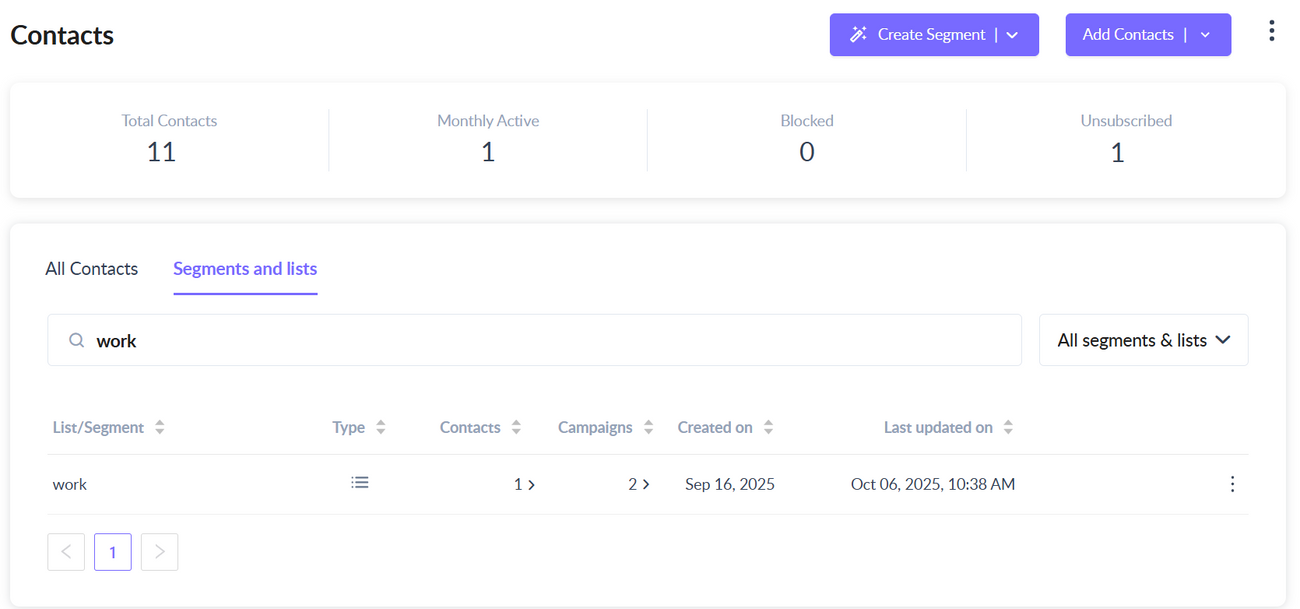
Task: Sort by Created on column arrows
Action: (768, 428)
